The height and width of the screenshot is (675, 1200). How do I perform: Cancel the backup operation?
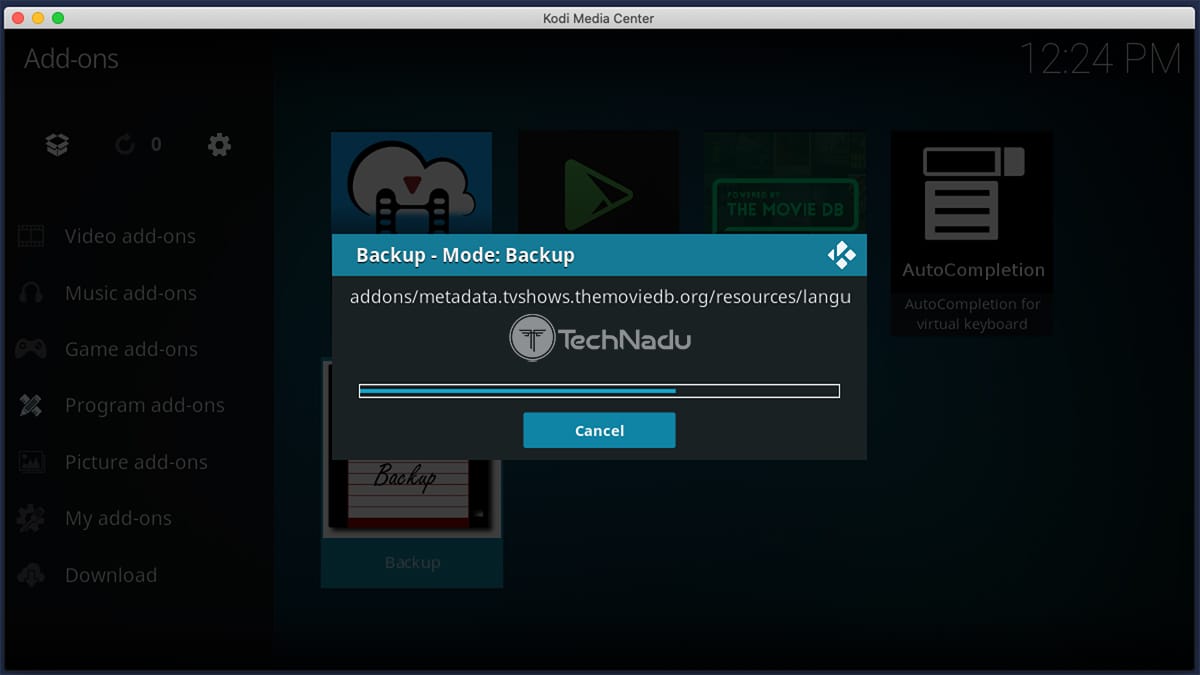(599, 430)
